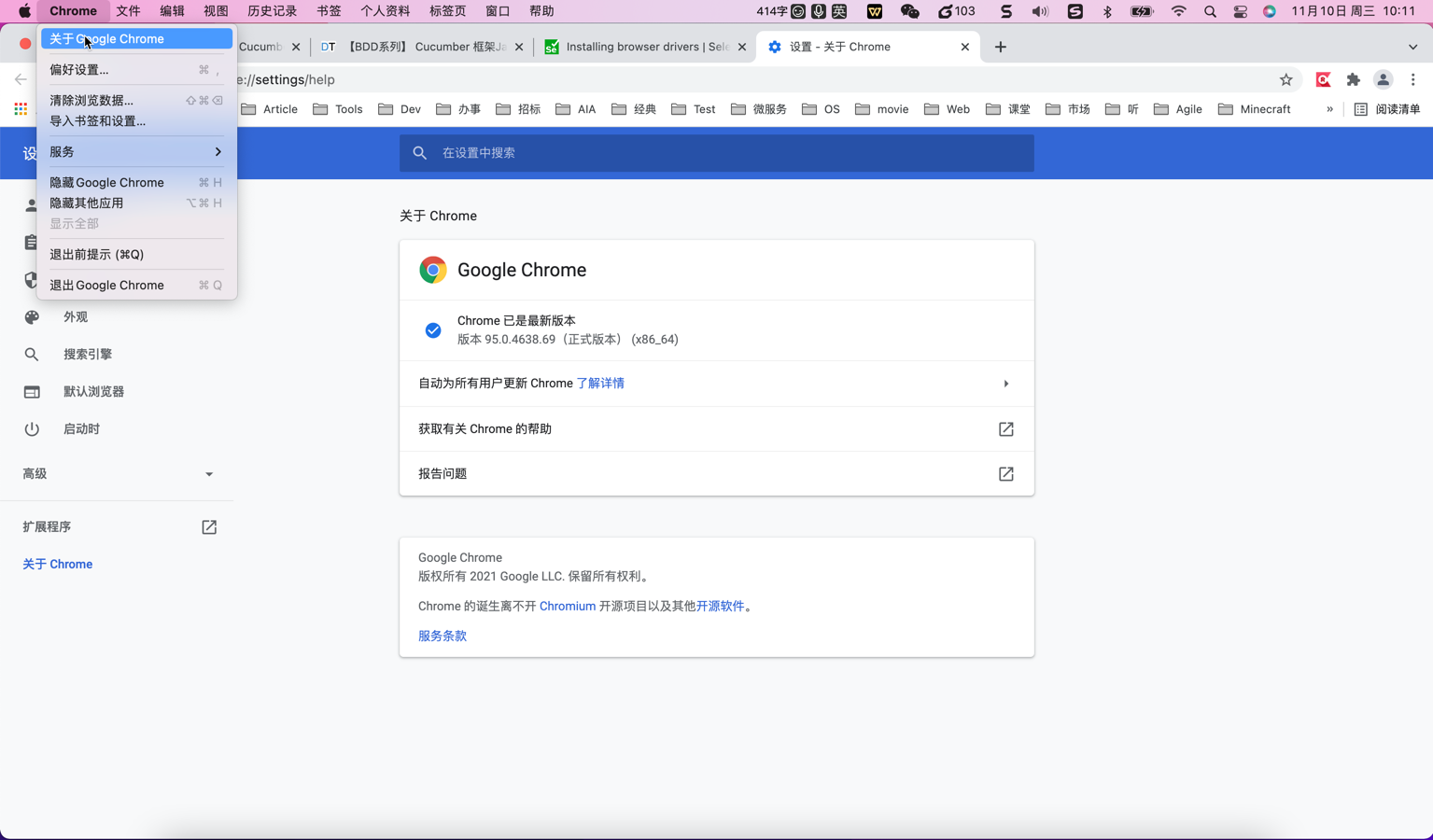Image resolution: width=1433 pixels, height=840 pixels.
Task: Expand the 服务 submenu
Action: [x=136, y=152]
